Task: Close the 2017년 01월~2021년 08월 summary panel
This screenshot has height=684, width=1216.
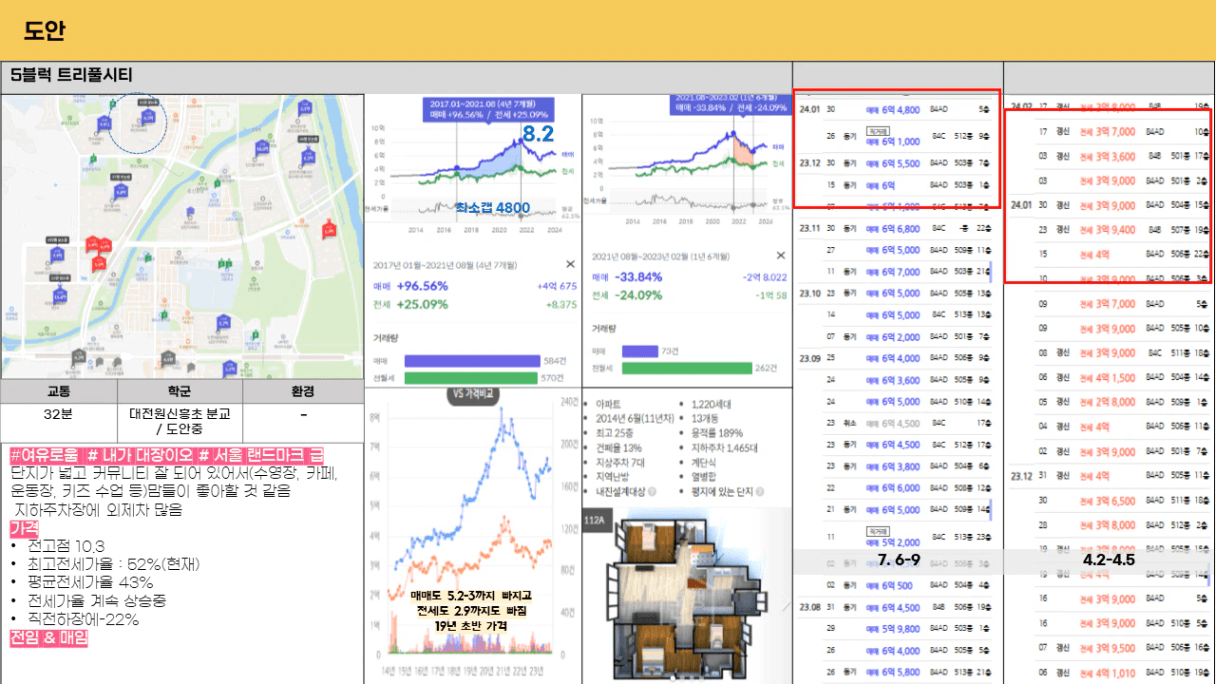Action: tap(571, 264)
